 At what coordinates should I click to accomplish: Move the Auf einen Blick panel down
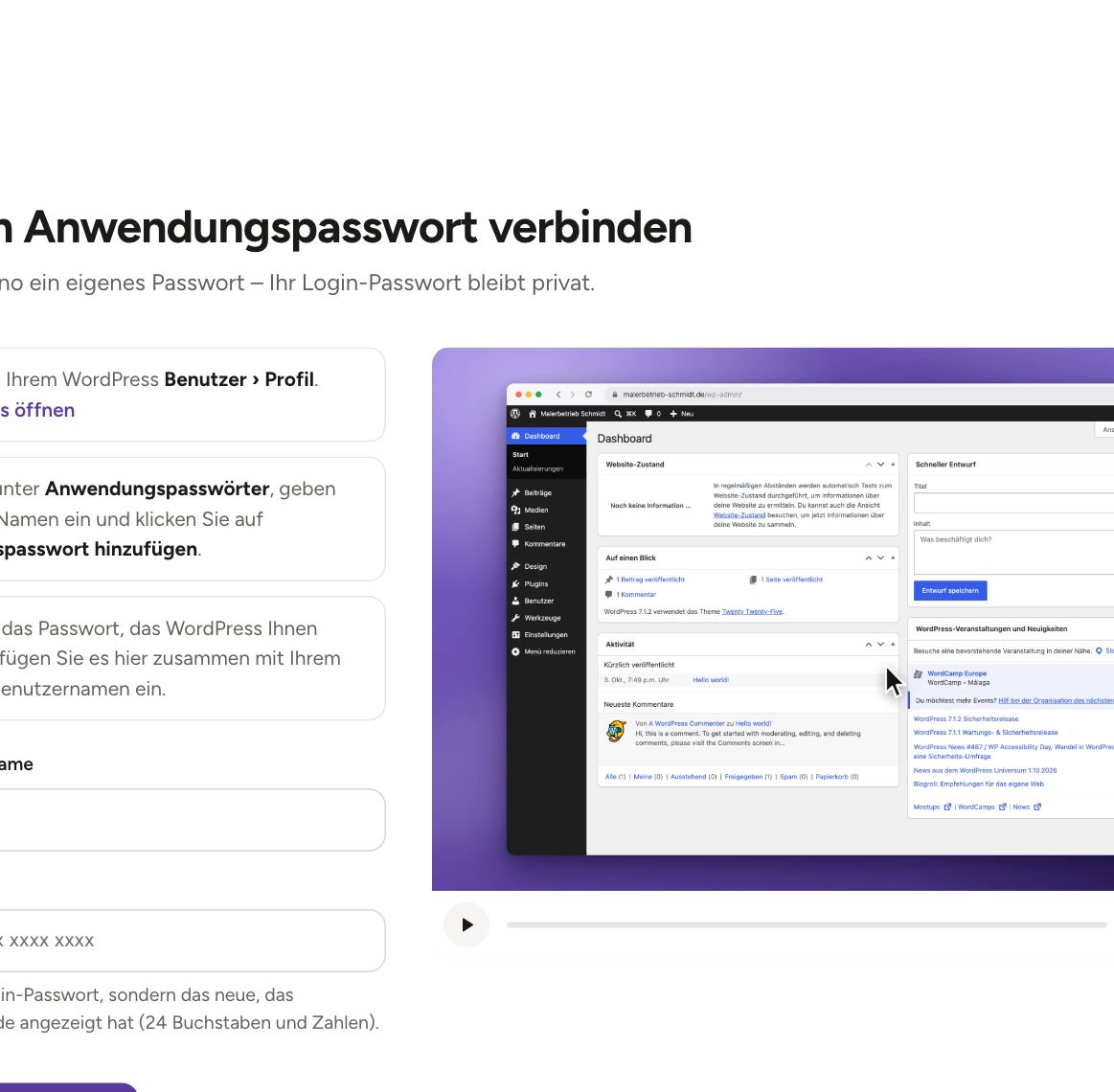click(x=881, y=557)
